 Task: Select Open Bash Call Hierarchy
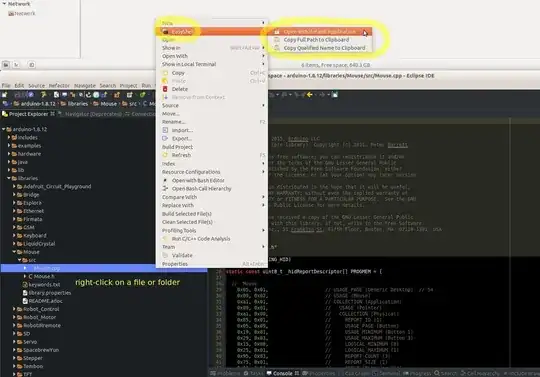[212, 189]
